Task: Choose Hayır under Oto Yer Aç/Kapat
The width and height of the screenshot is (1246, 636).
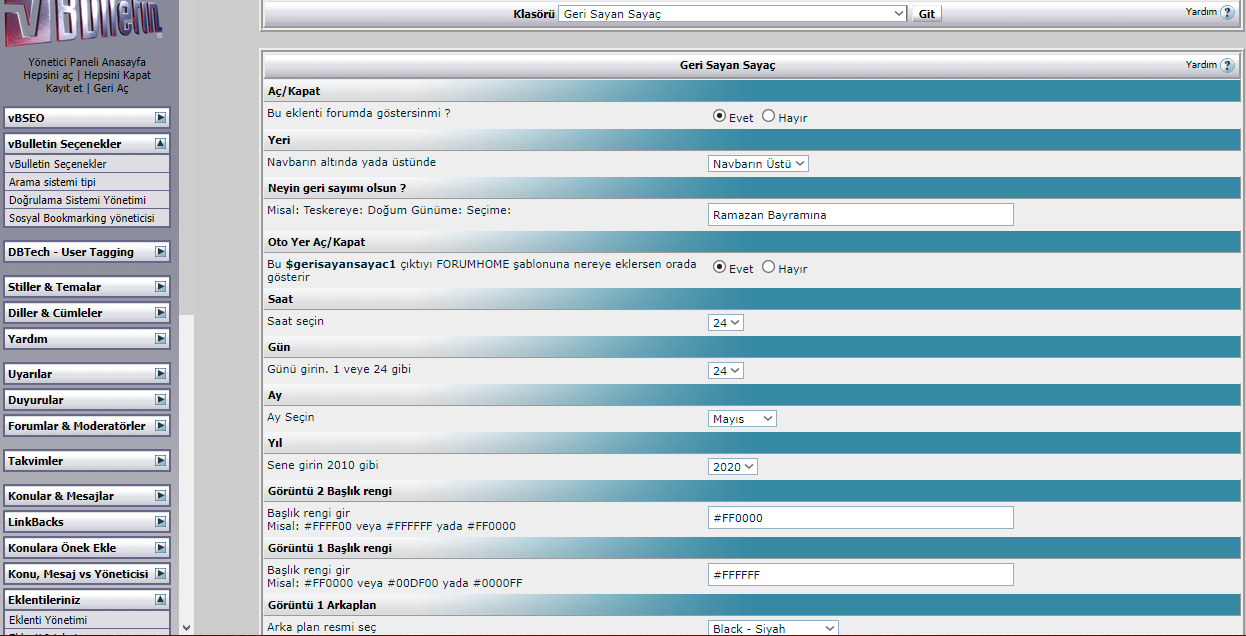Action: [768, 267]
